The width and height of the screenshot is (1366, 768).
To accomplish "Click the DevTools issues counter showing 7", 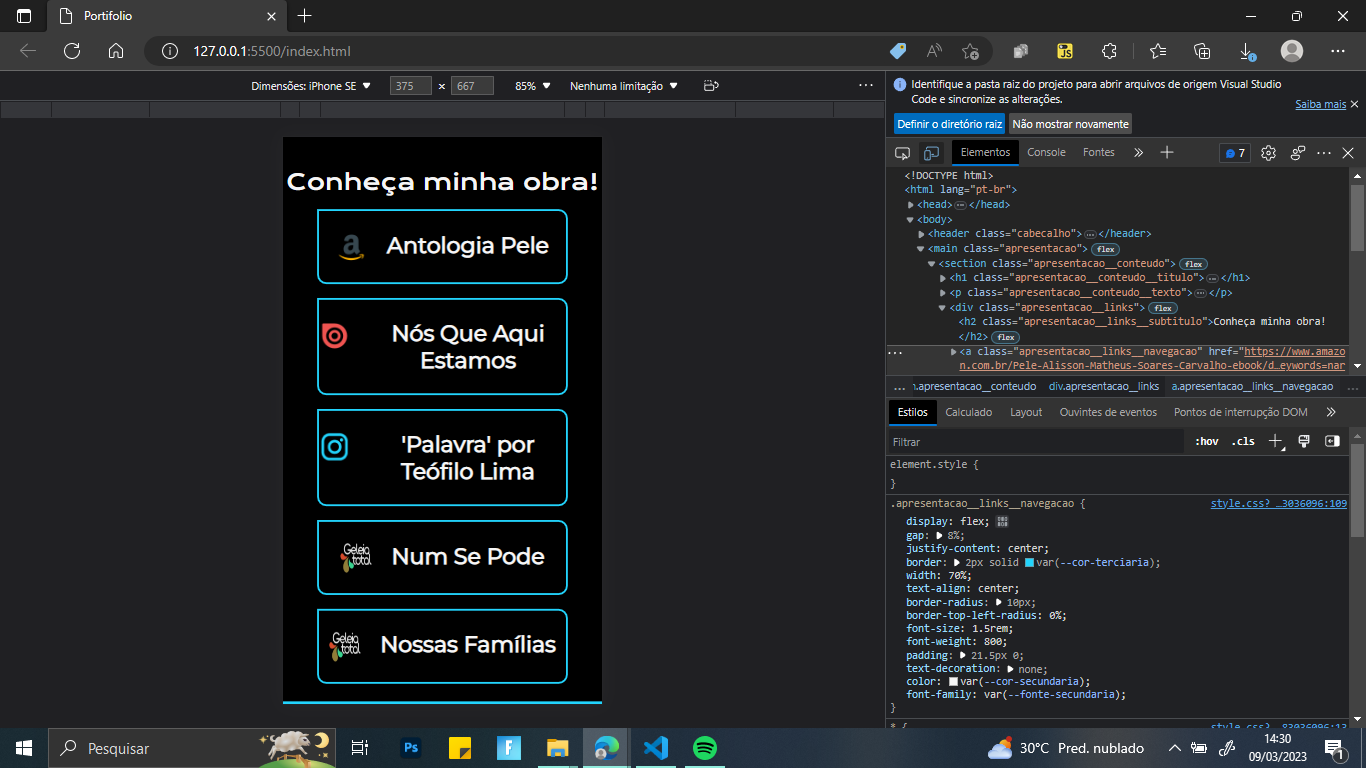I will (1235, 153).
